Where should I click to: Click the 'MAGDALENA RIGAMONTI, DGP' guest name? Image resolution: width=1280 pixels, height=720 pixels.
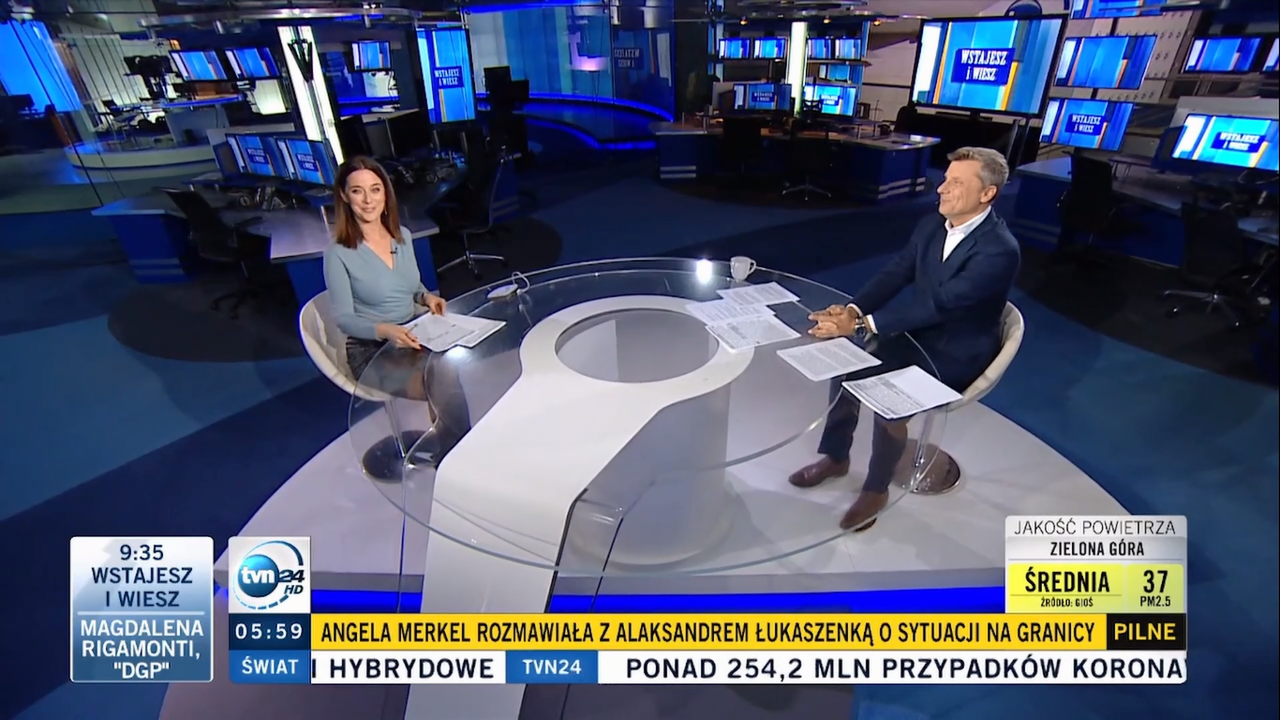141,647
